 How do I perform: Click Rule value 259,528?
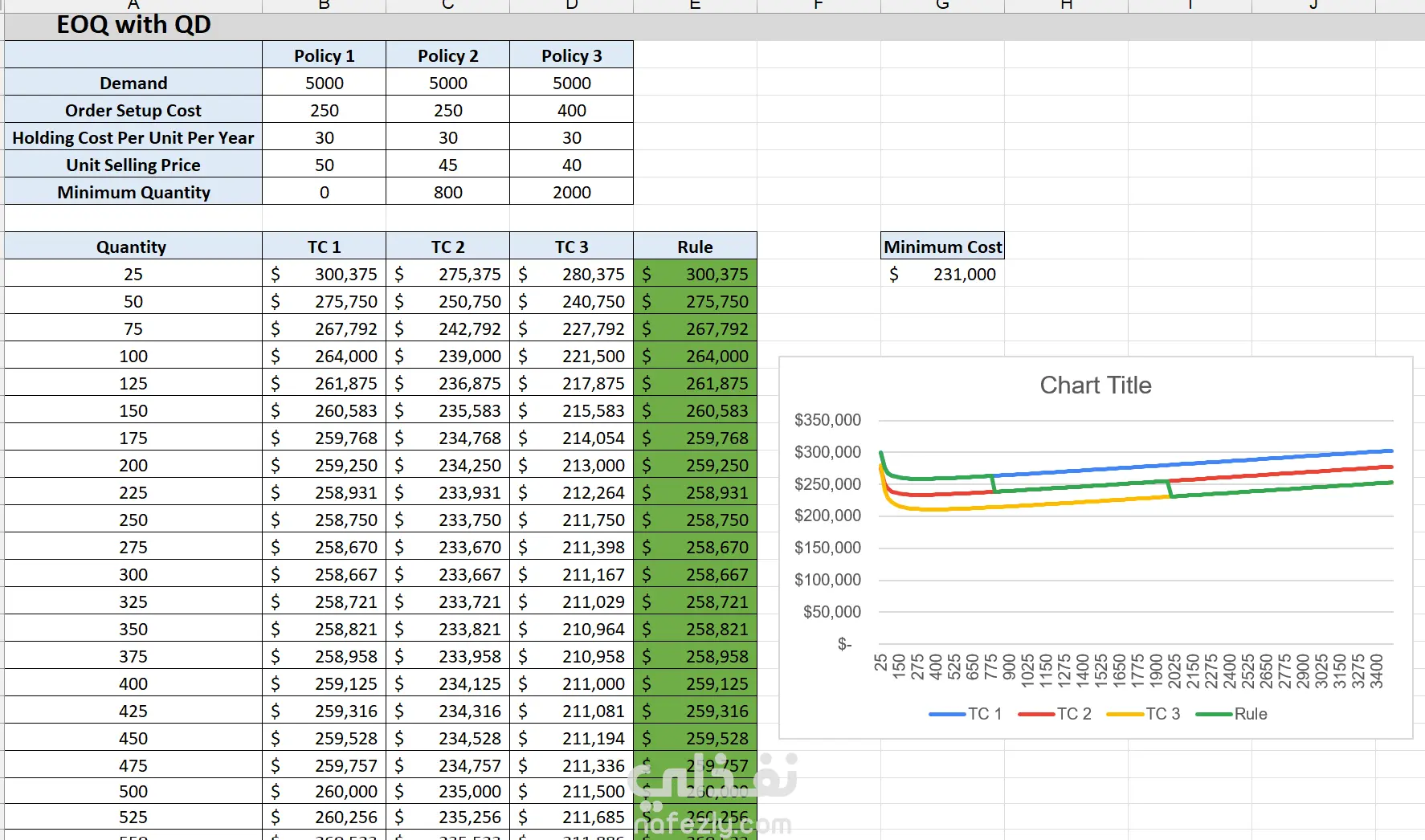pos(695,738)
